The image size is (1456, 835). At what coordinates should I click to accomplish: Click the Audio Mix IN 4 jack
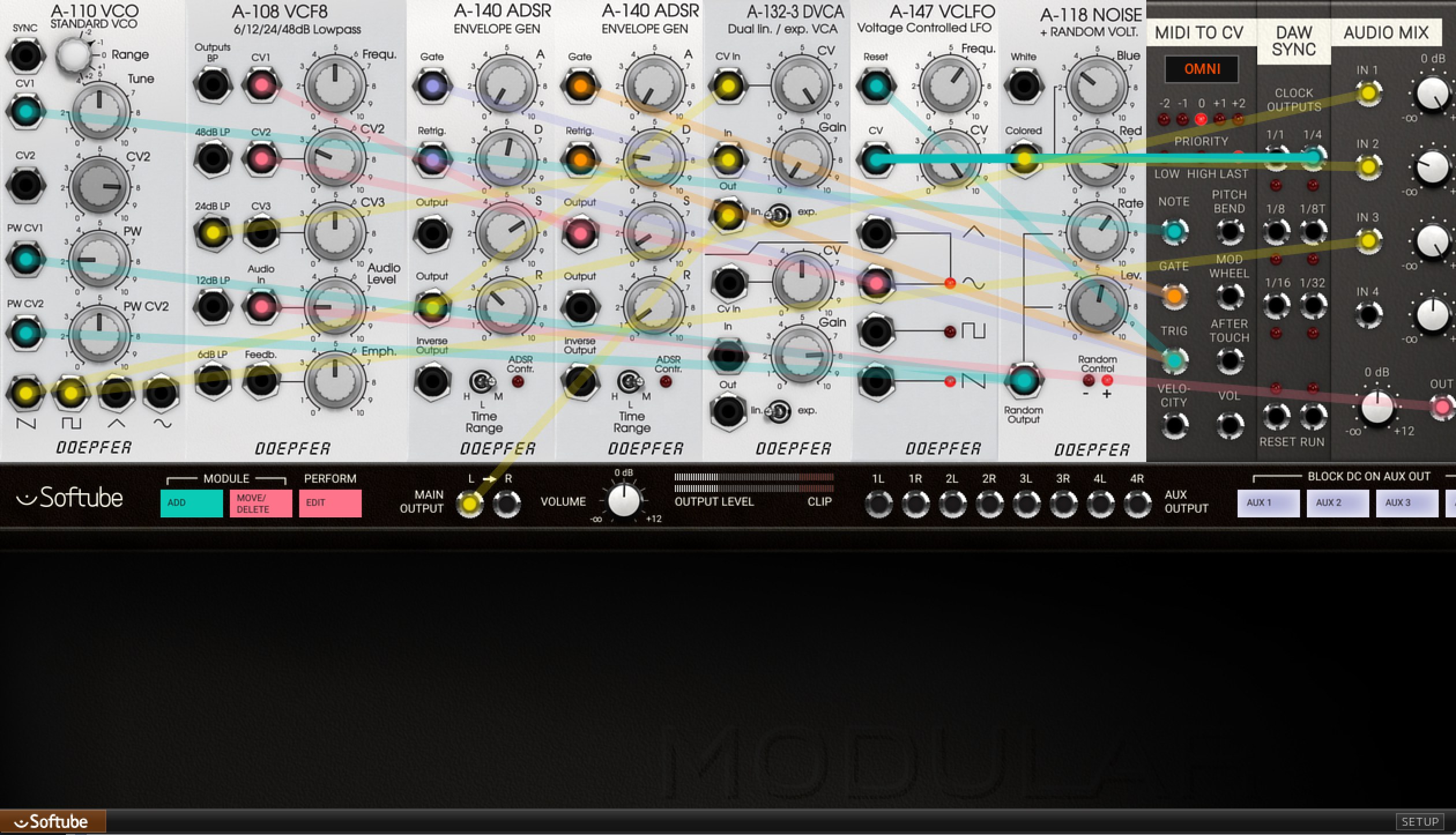point(1368,315)
